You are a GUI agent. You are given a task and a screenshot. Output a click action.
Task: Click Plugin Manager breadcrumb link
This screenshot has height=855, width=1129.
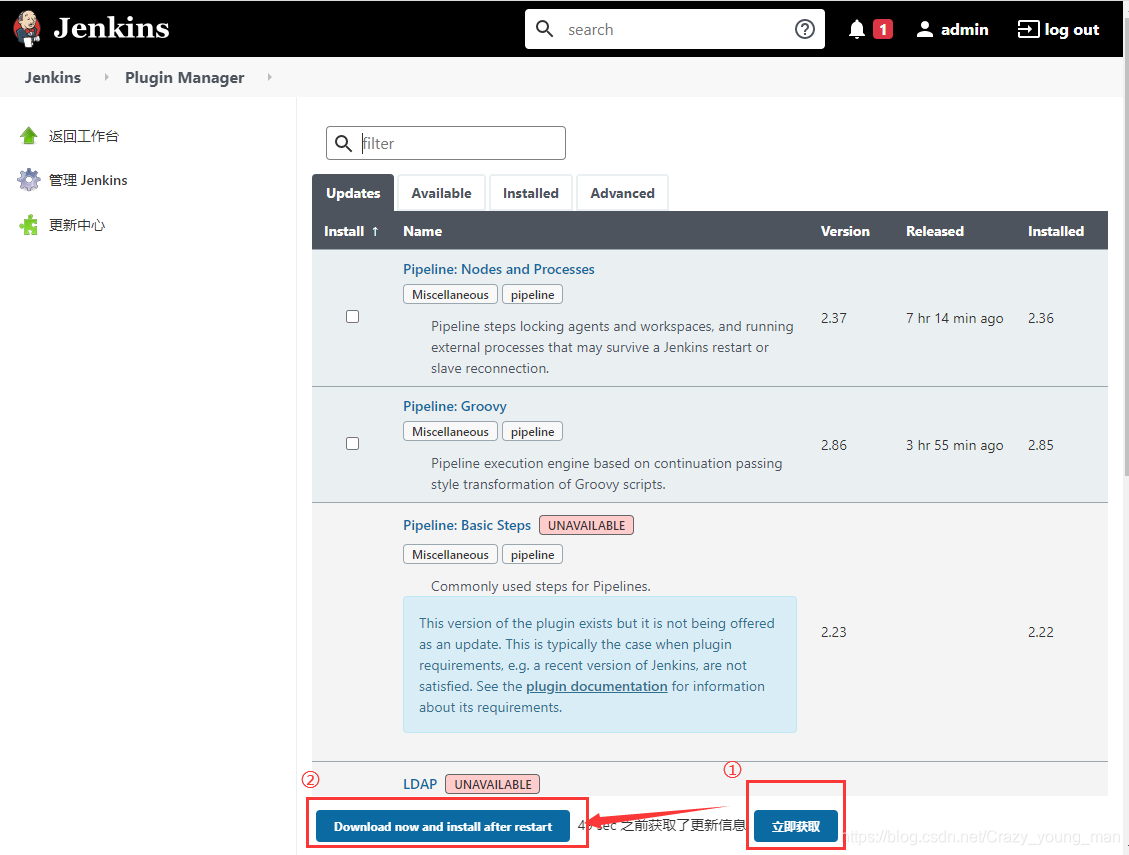coord(184,77)
